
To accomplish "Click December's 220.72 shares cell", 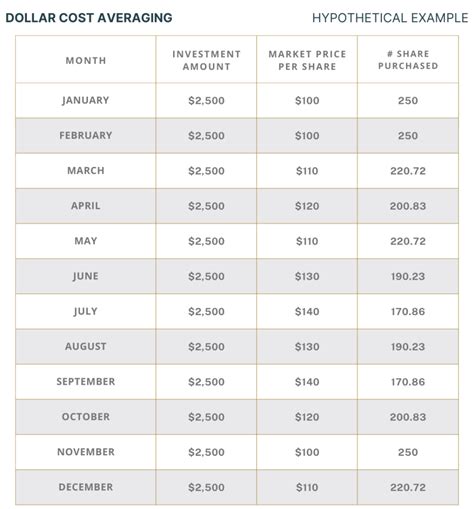I will pos(408,487).
